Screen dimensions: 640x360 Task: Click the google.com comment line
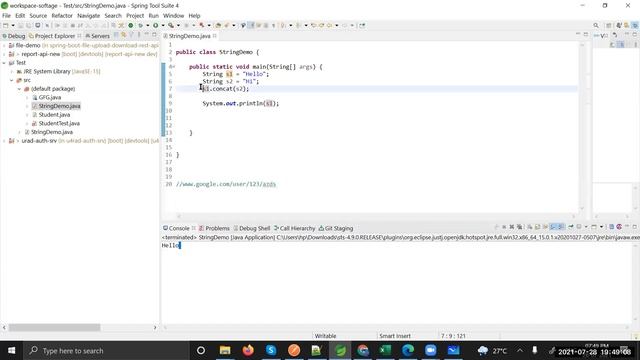[226, 184]
